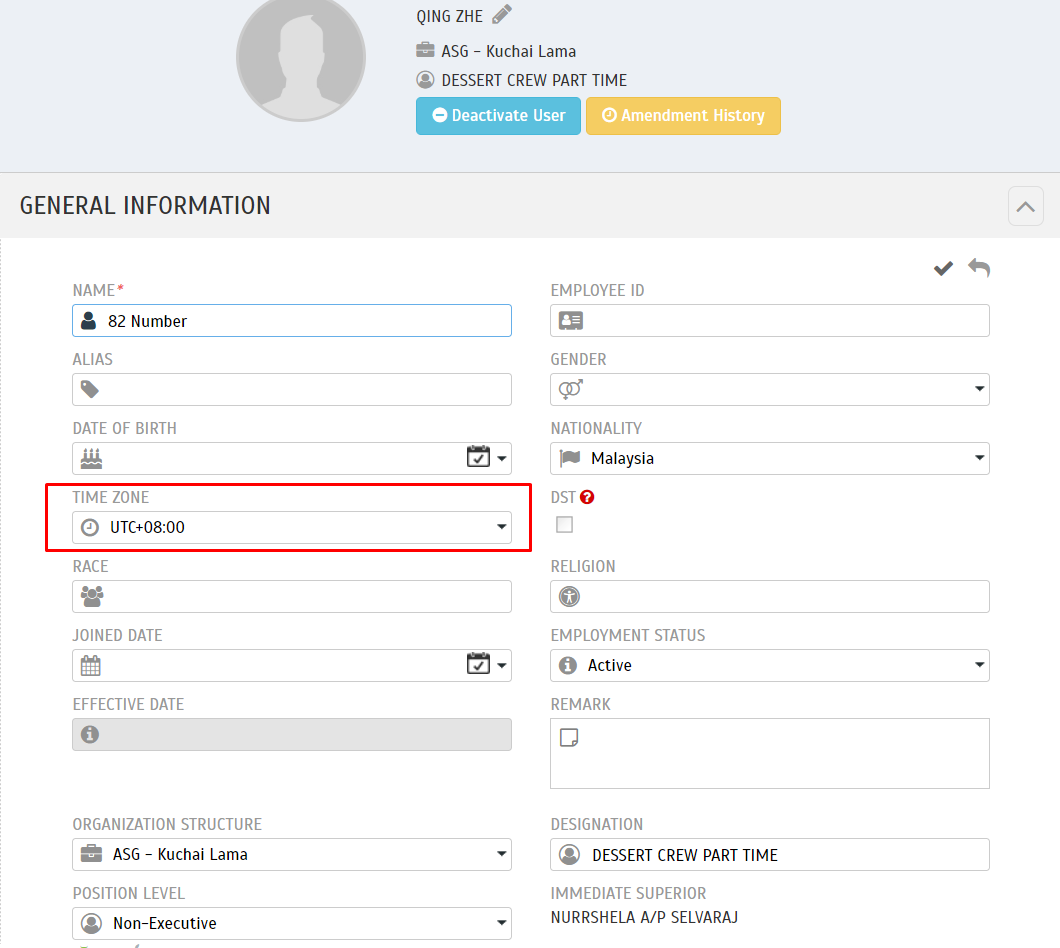Screen dimensions: 1060x948
Task: Click the ID card icon in Employee ID field
Action: (x=569, y=320)
